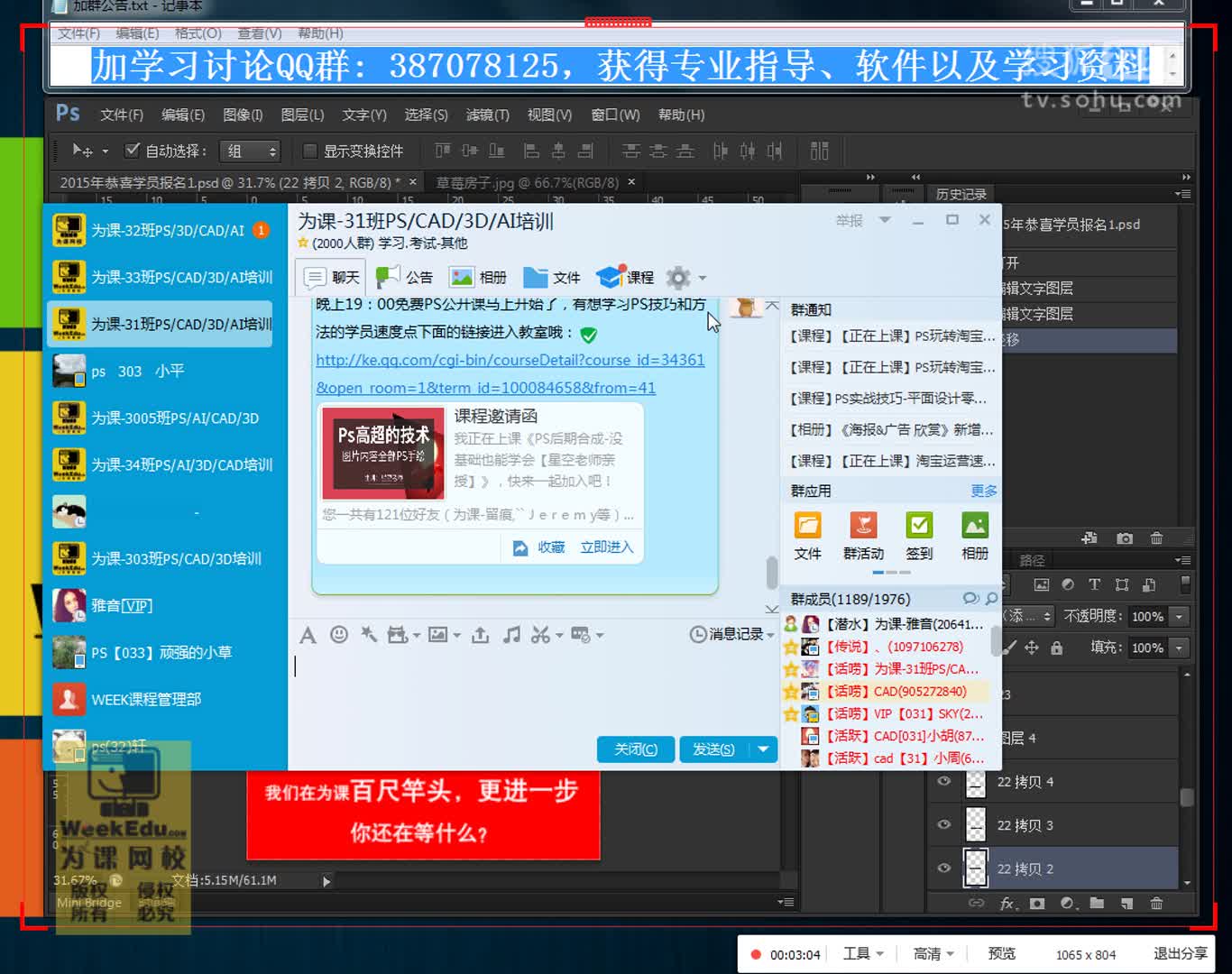The image size is (1232, 974).
Task: Select the font style icon in chat toolbar
Action: click(308, 636)
